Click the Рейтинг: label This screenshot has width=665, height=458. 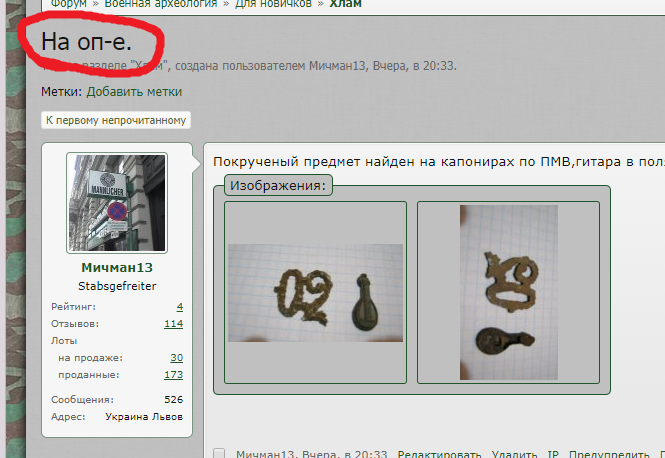(x=73, y=307)
